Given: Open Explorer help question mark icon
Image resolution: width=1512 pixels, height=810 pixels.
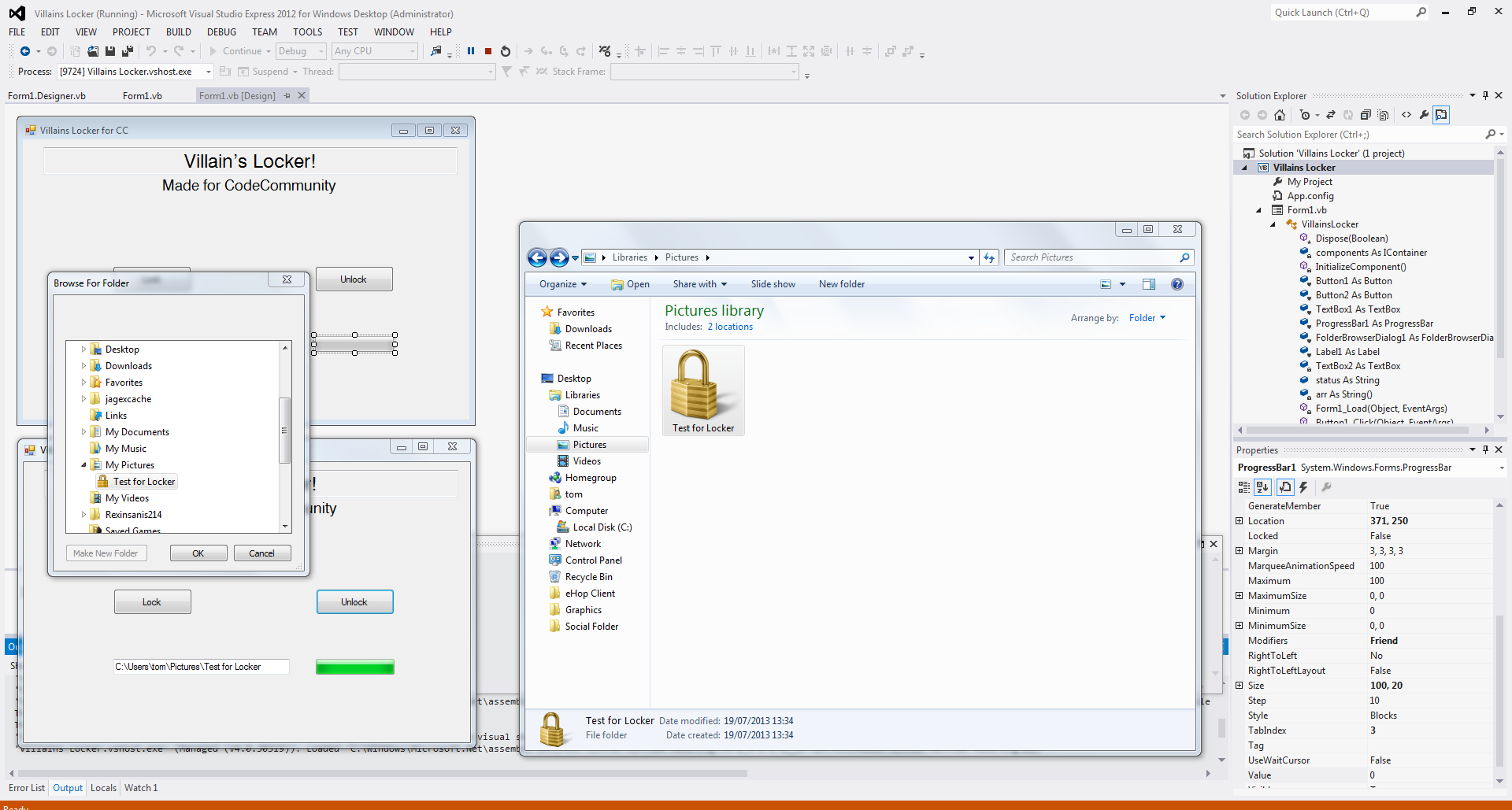Looking at the screenshot, I should tap(1177, 284).
